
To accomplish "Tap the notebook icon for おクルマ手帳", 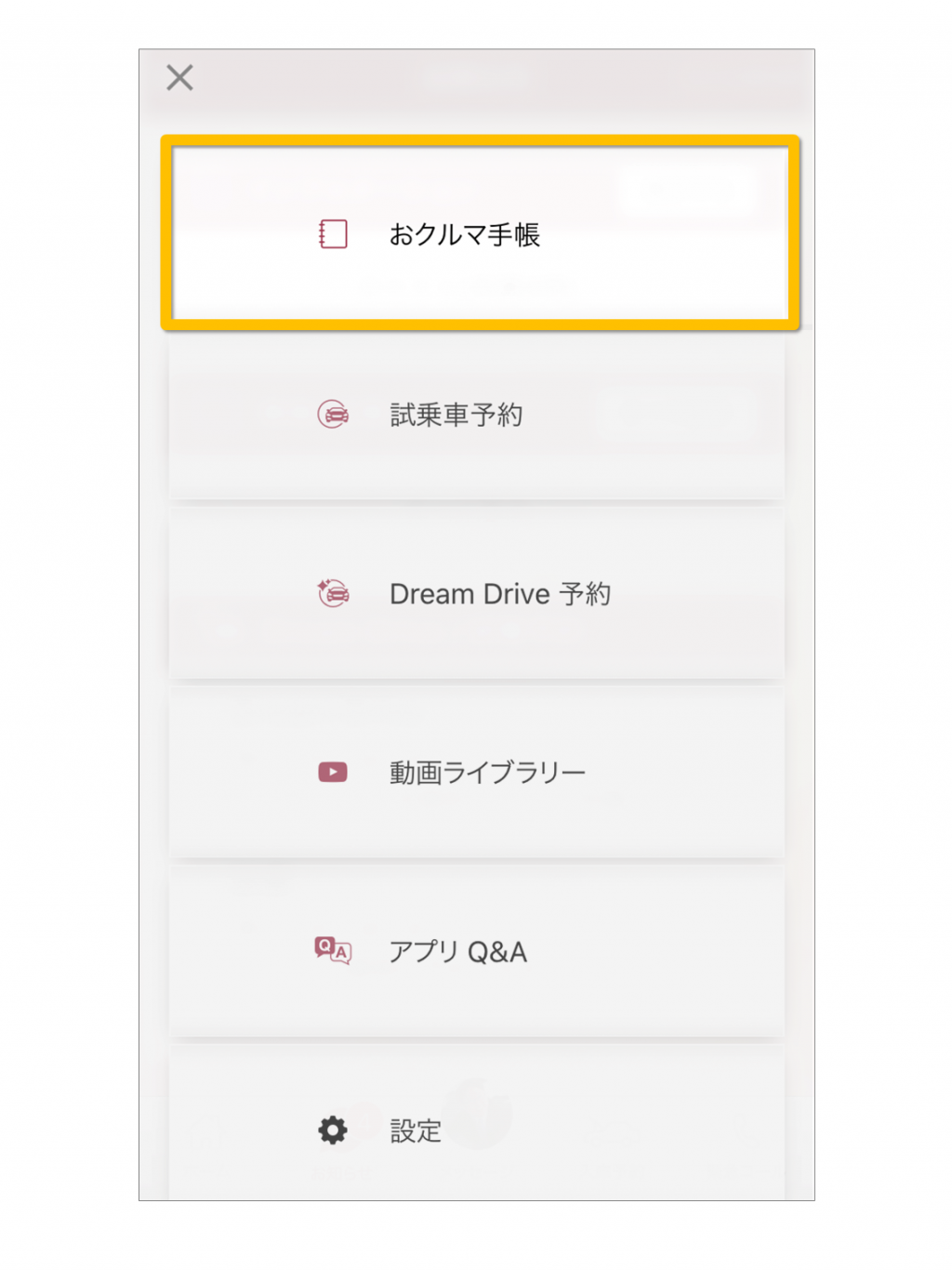I will (x=333, y=234).
